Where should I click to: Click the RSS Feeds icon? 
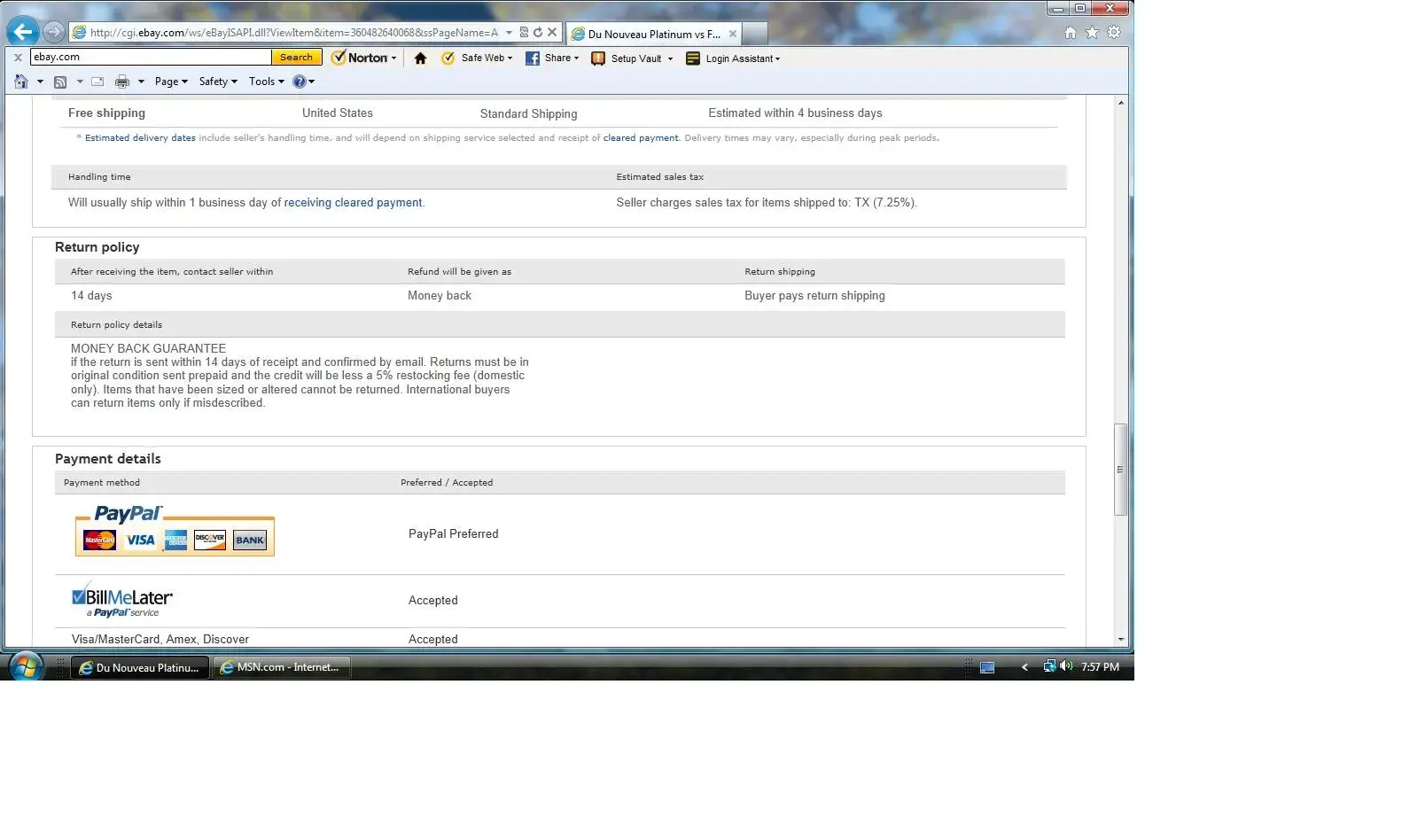click(x=60, y=82)
